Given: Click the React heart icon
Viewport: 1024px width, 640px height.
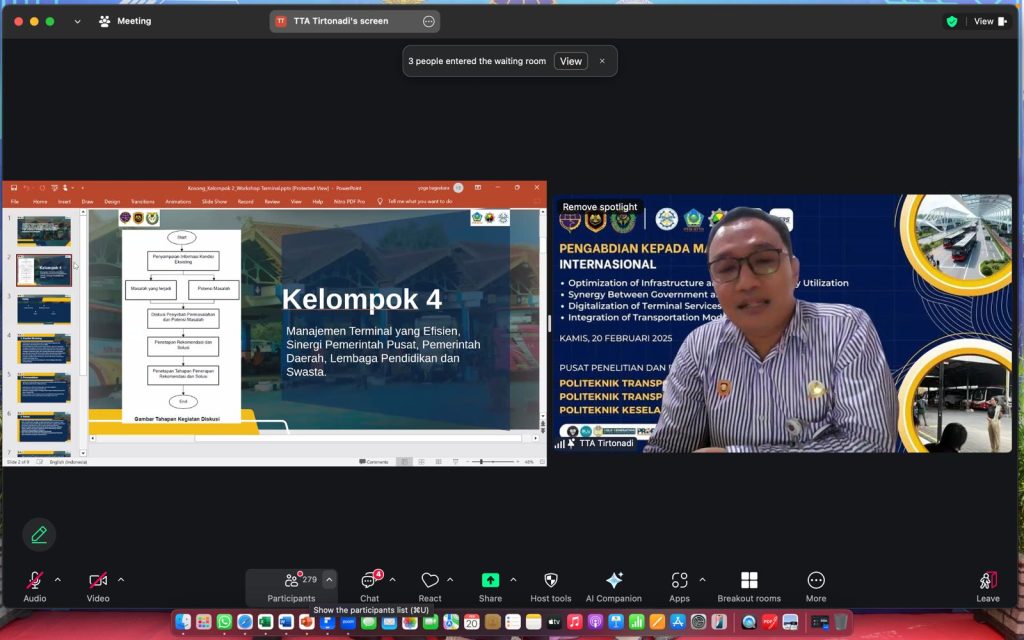Looking at the screenshot, I should (430, 586).
